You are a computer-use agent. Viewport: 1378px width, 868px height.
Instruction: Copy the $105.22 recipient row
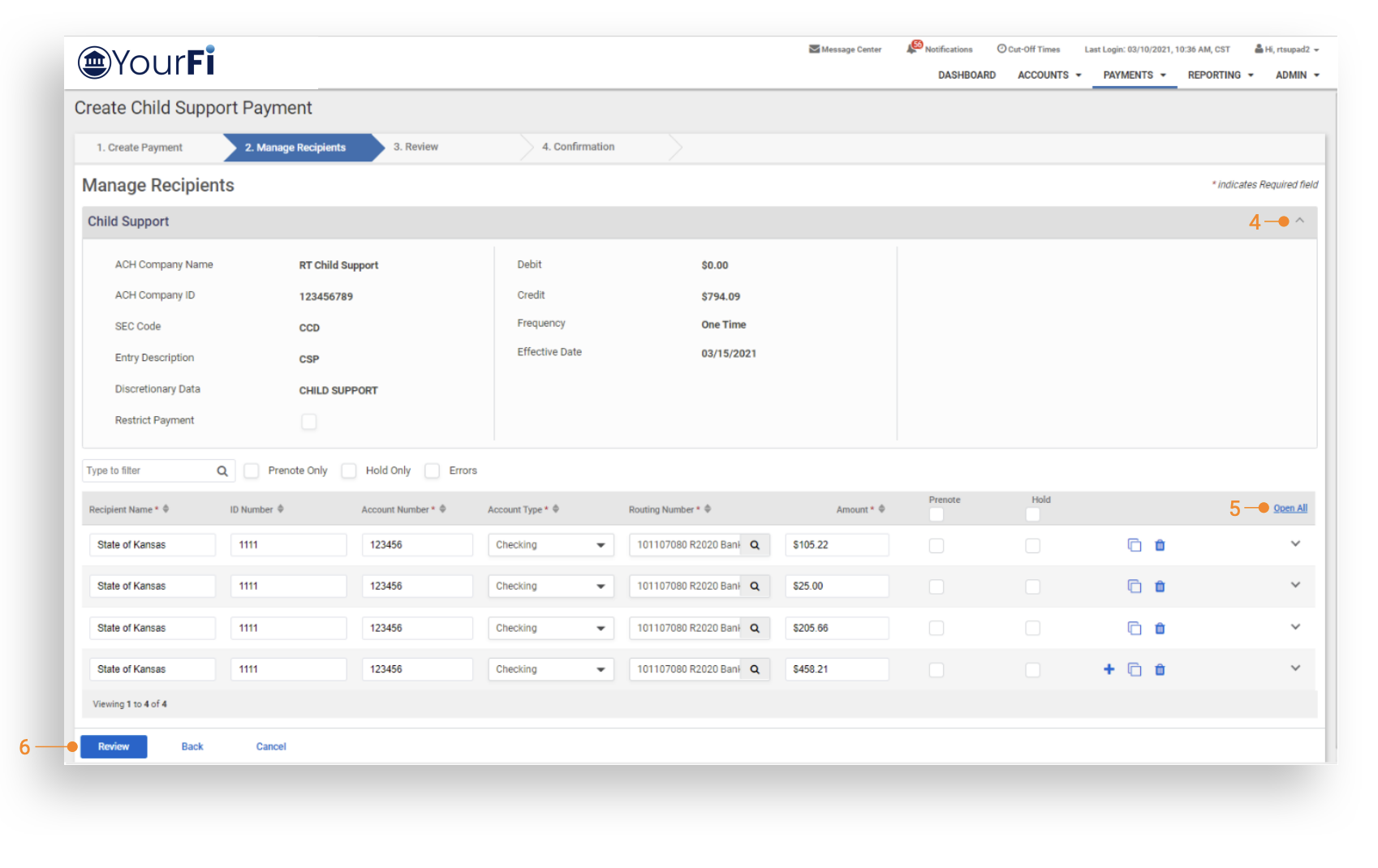[x=1134, y=545]
